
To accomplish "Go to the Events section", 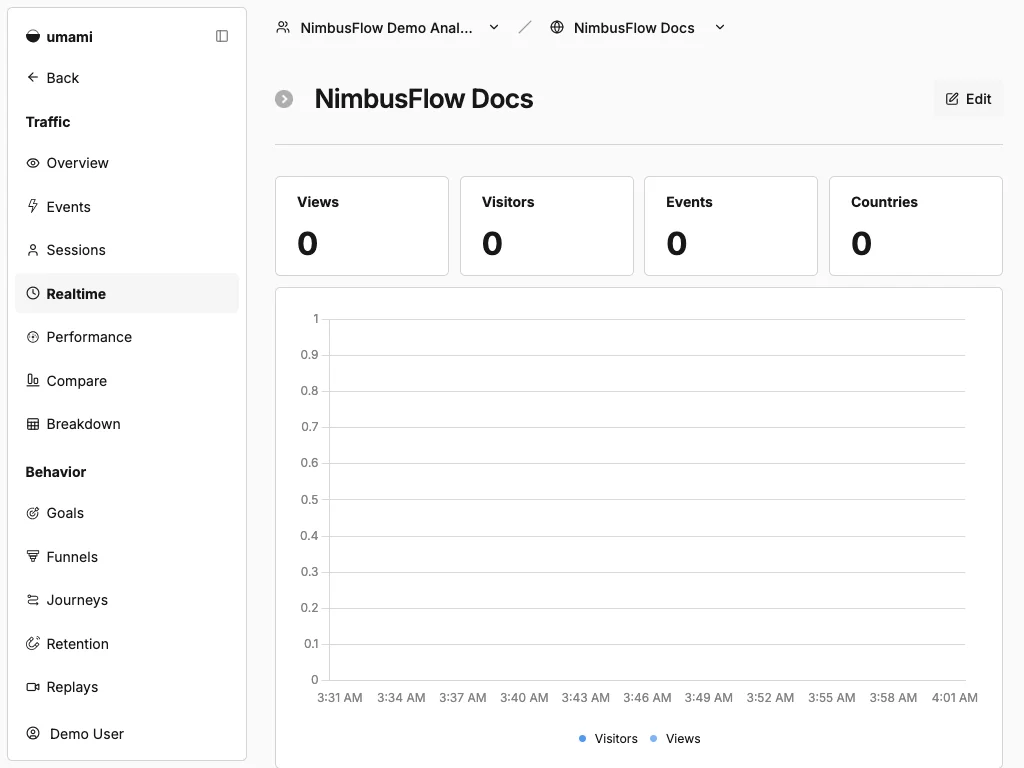I will (127, 206).
